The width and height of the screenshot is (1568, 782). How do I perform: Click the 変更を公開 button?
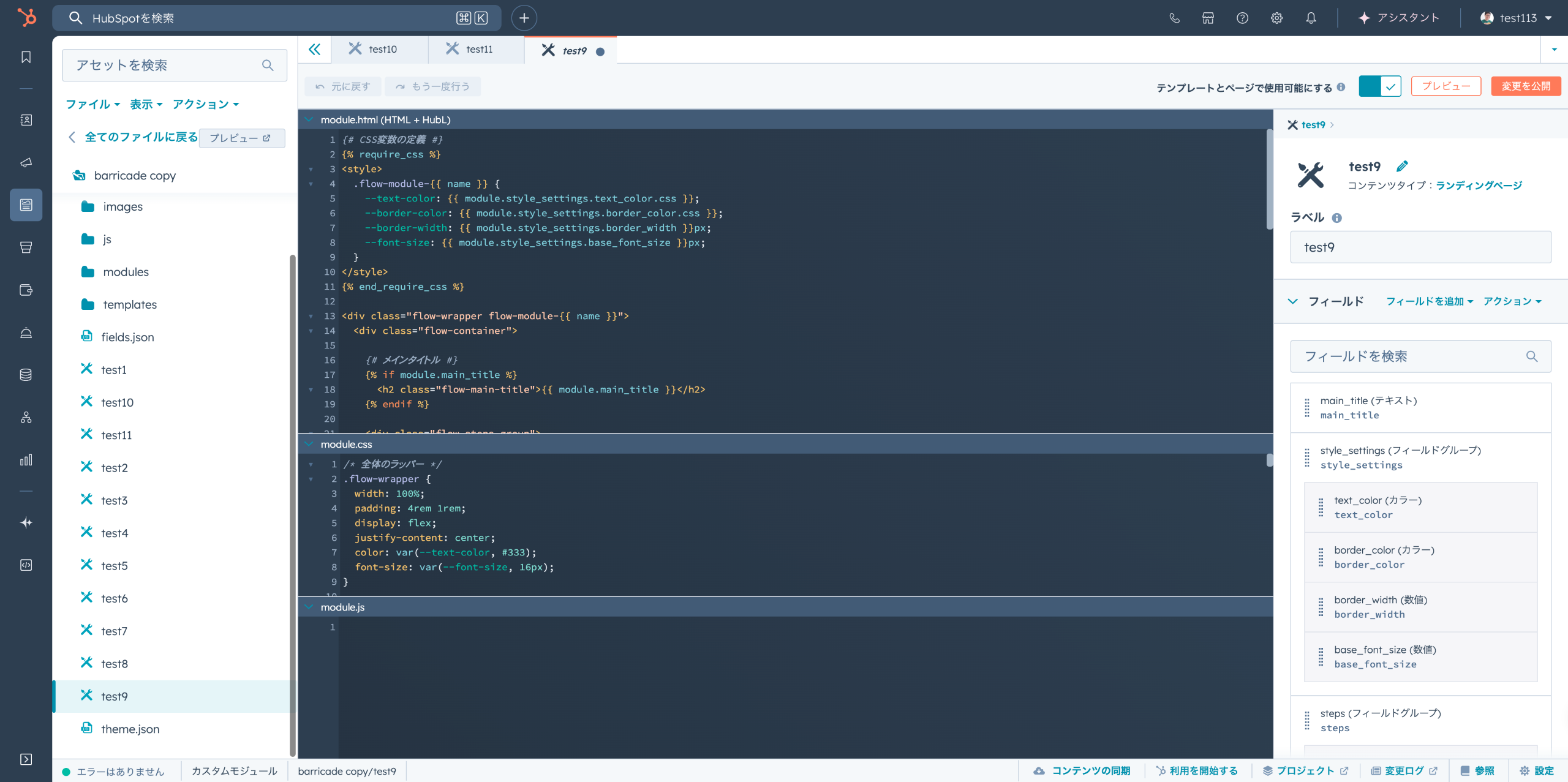(x=1526, y=86)
